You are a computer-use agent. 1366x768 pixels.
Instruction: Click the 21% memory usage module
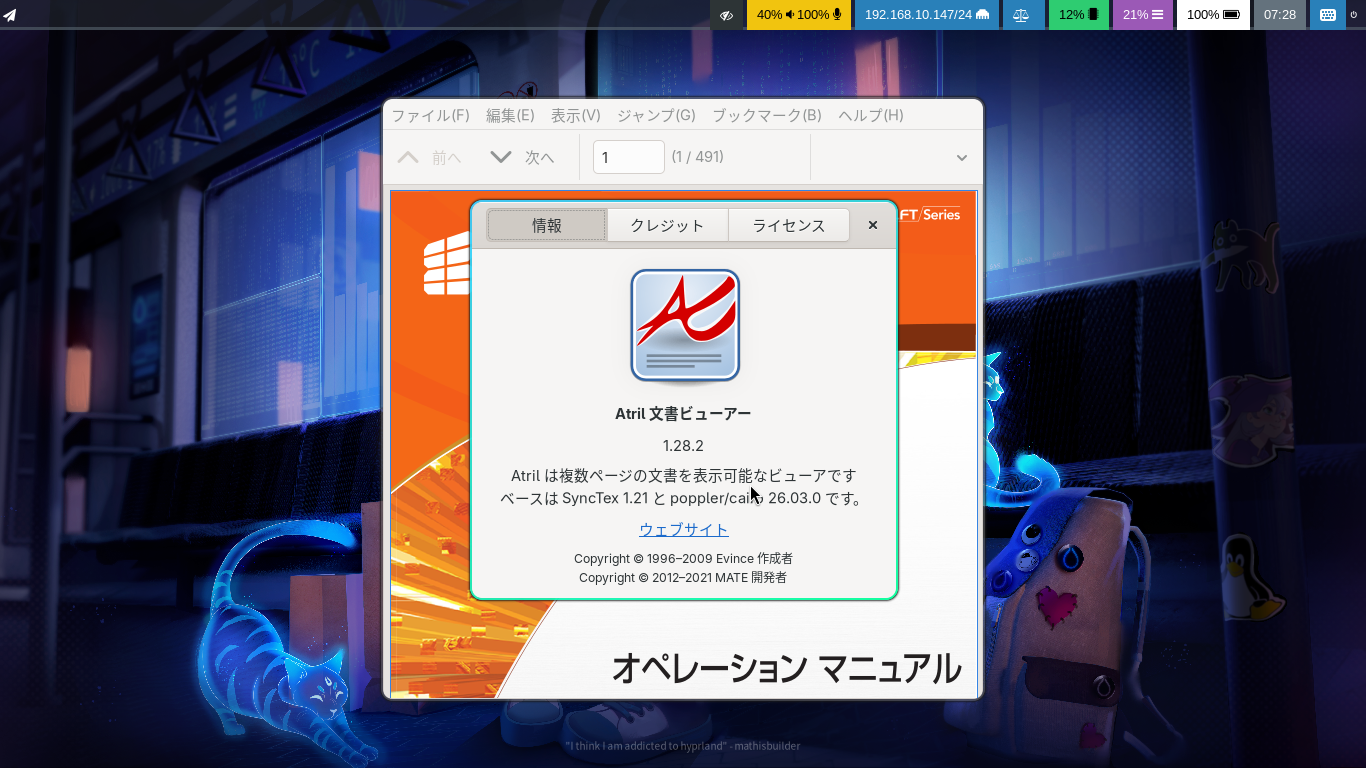pyautogui.click(x=1143, y=15)
